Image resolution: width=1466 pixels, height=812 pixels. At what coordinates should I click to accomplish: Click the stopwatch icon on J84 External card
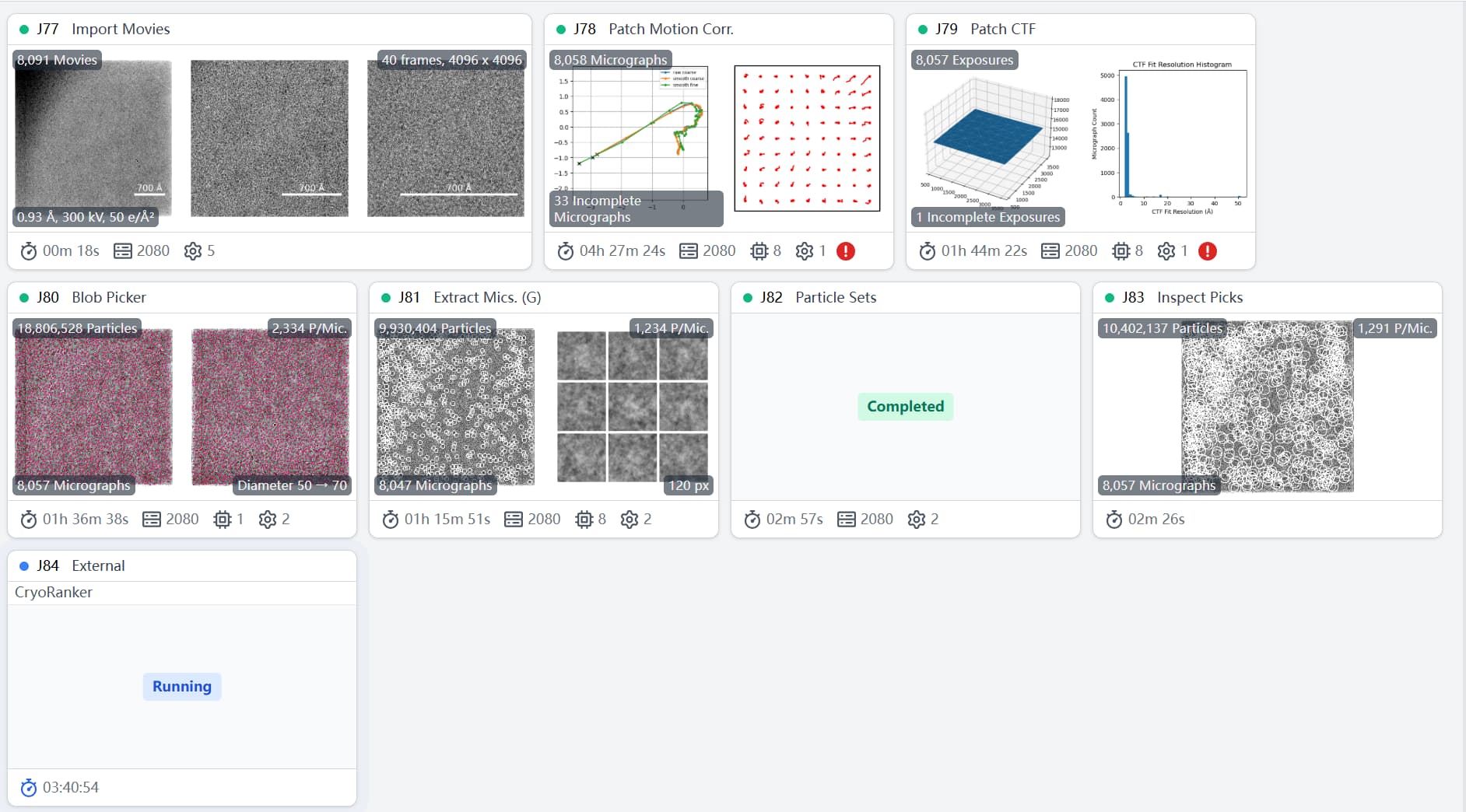pyautogui.click(x=29, y=788)
